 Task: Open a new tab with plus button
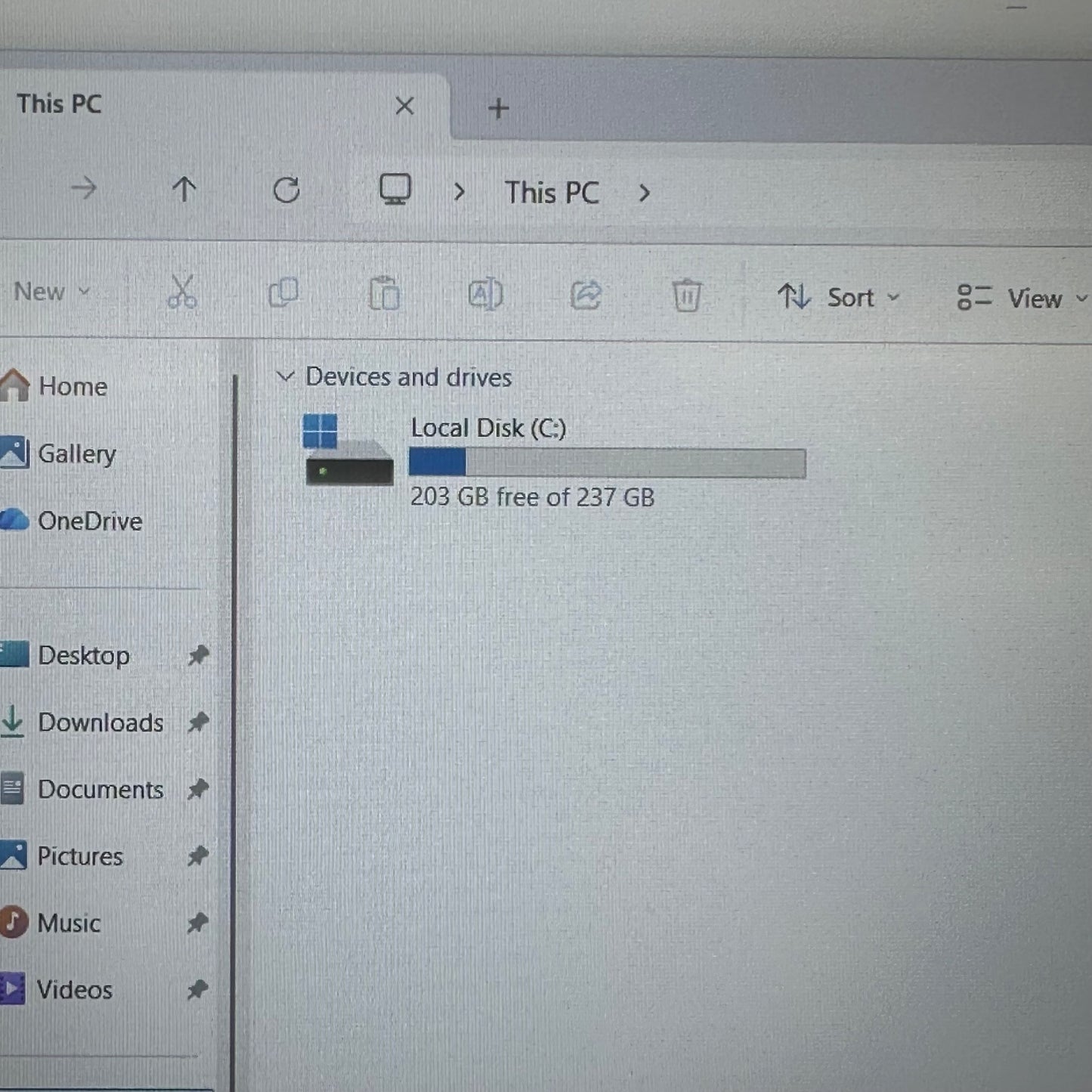[x=498, y=109]
